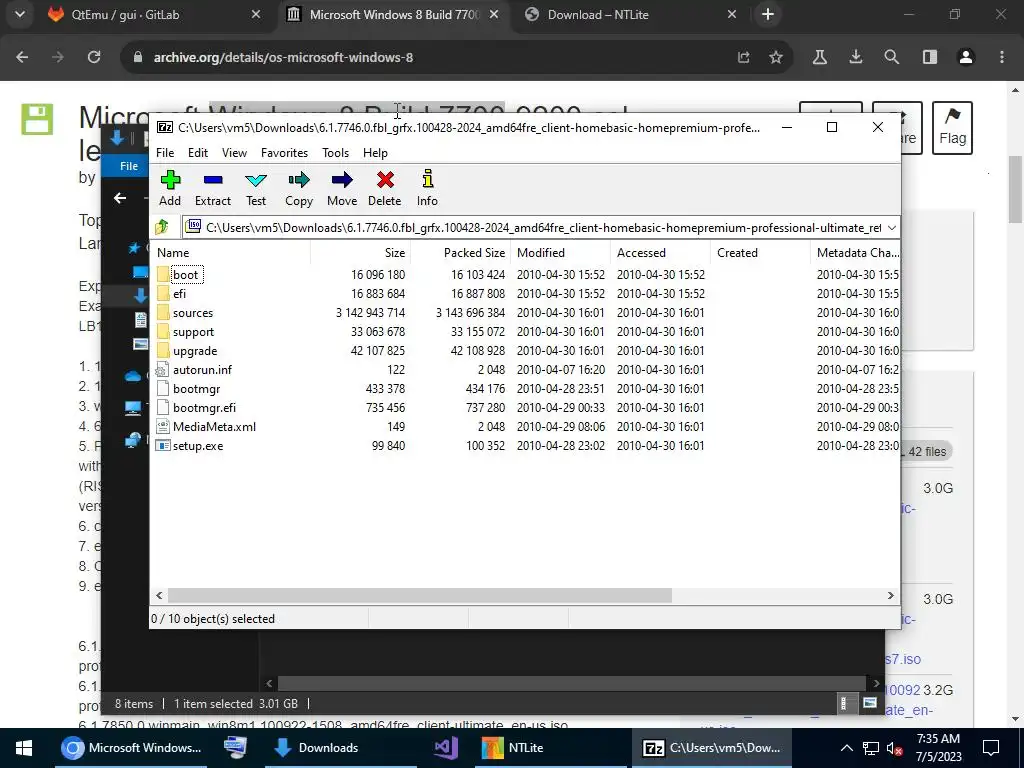Open 7-Zip View menu
The width and height of the screenshot is (1024, 768).
pos(234,153)
